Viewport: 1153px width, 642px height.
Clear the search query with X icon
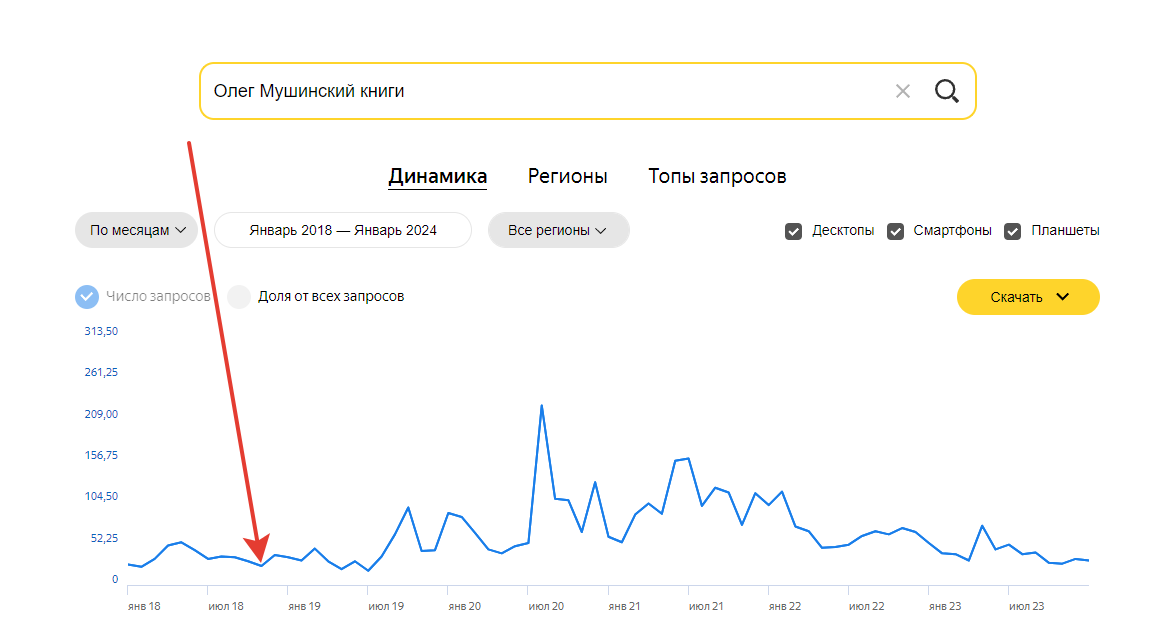point(903,92)
